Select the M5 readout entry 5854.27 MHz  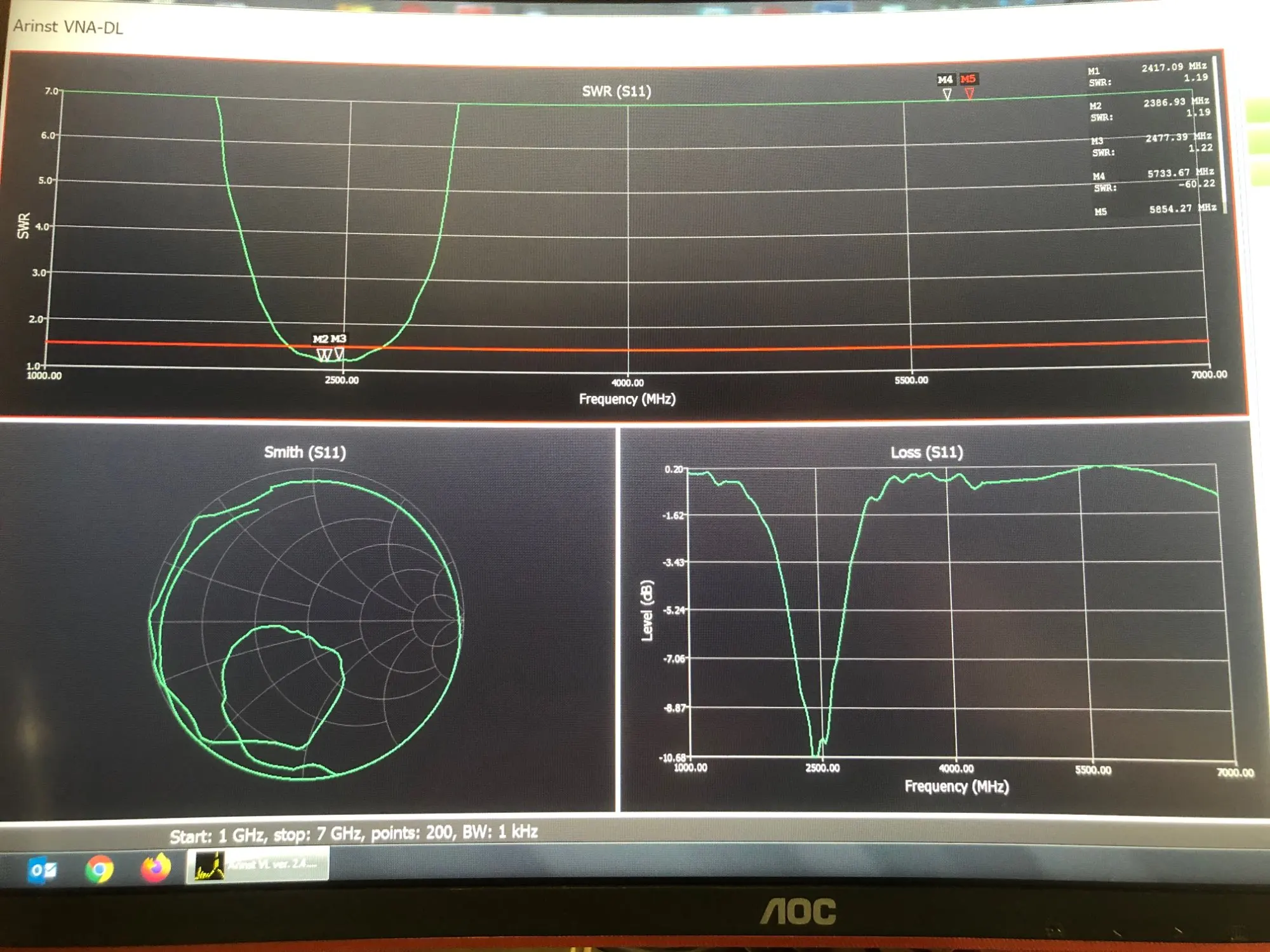pos(1182,209)
